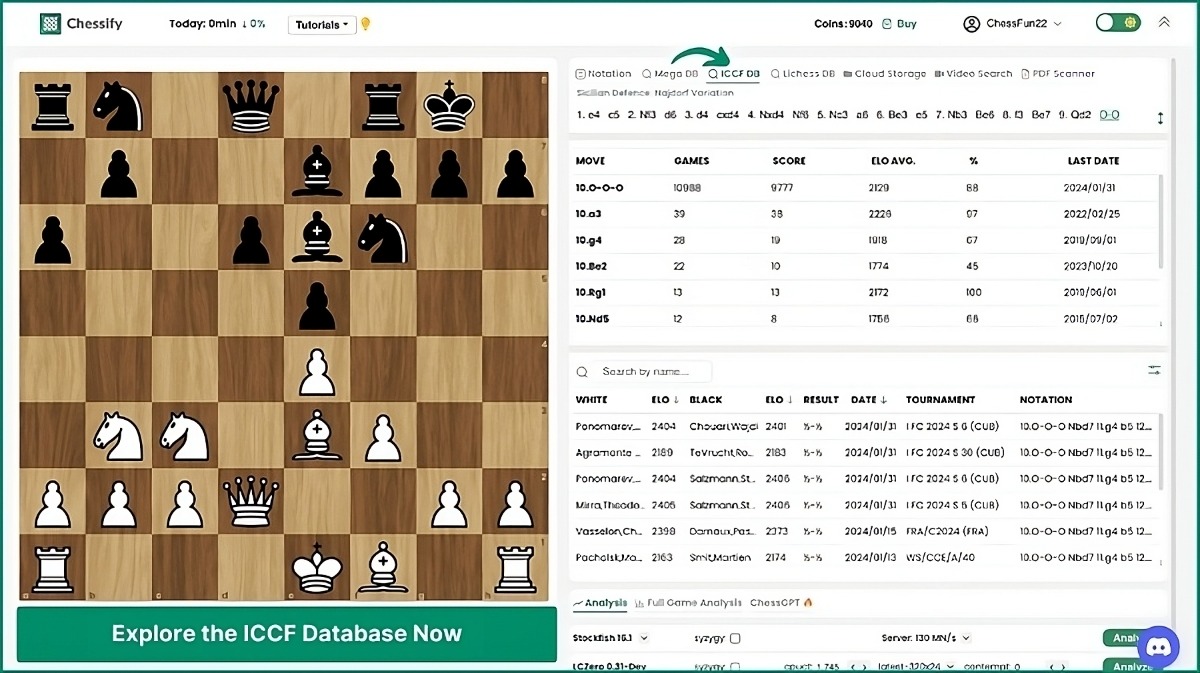Click the magnifier icon in the name search
This screenshot has width=1200, height=673.
(x=582, y=372)
